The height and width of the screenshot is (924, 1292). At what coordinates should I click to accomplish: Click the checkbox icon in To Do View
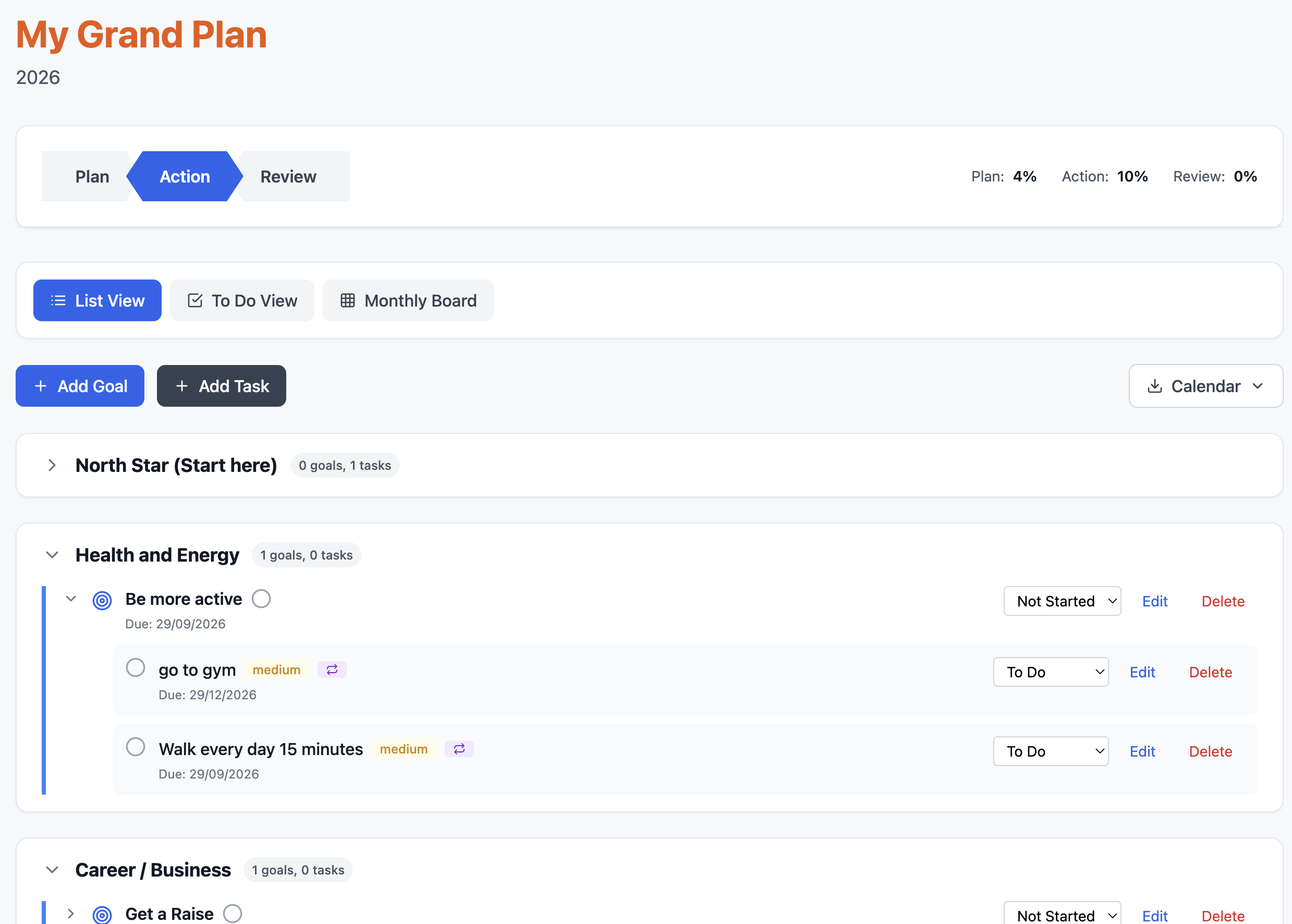click(x=195, y=300)
